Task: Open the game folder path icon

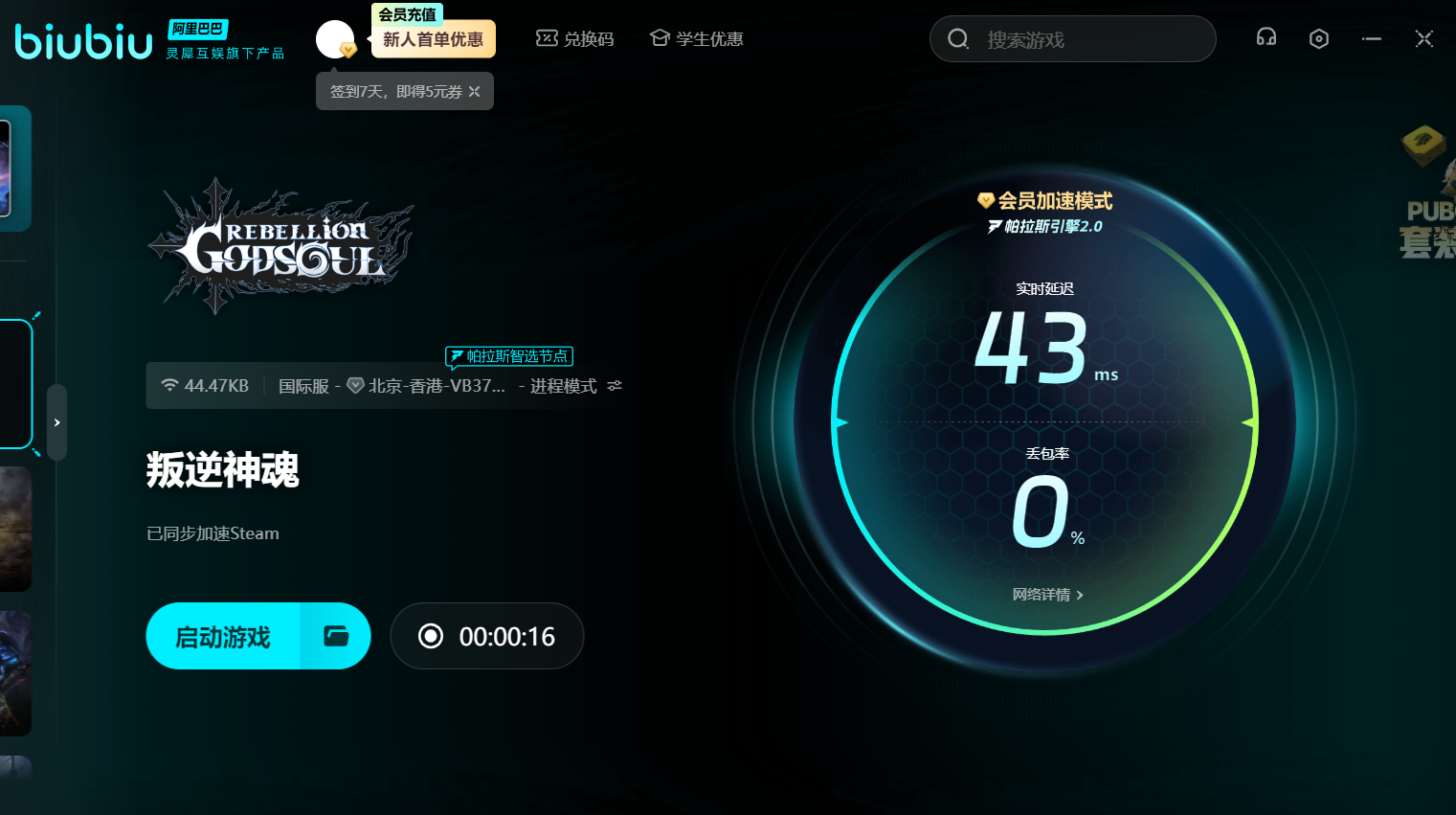Action: [x=336, y=636]
